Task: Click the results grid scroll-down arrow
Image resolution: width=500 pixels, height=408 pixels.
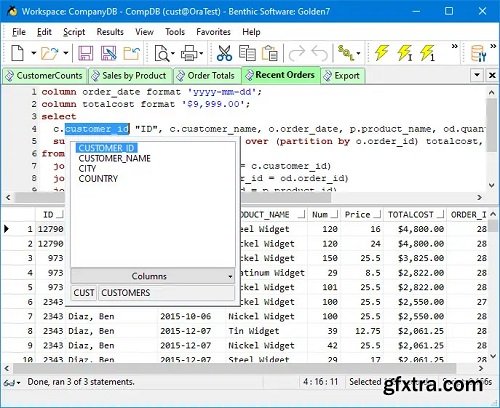Action: (x=493, y=356)
